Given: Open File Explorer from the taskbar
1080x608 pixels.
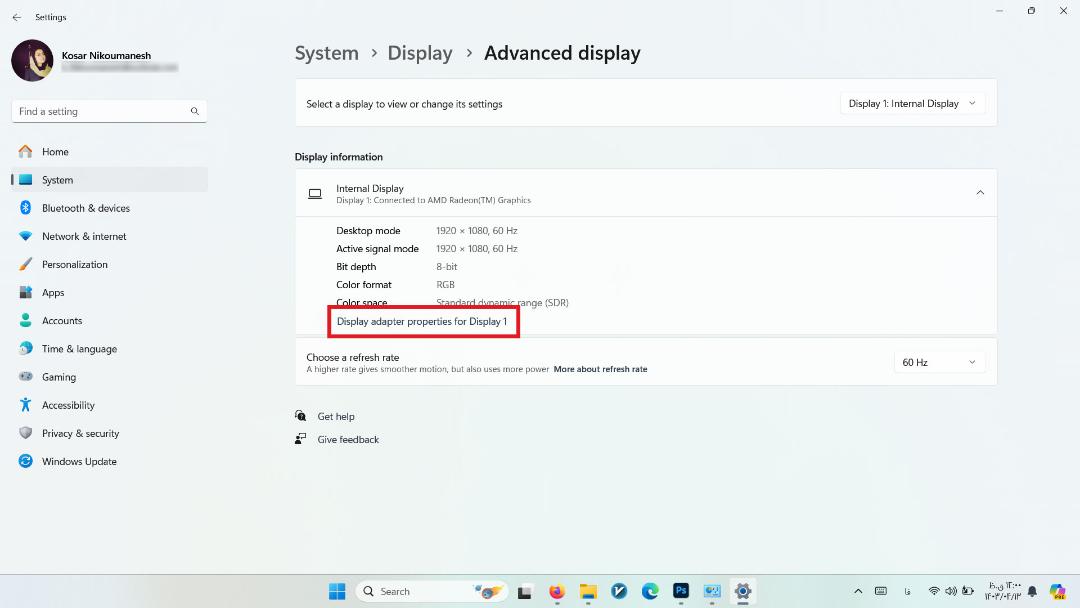Looking at the screenshot, I should click(588, 591).
